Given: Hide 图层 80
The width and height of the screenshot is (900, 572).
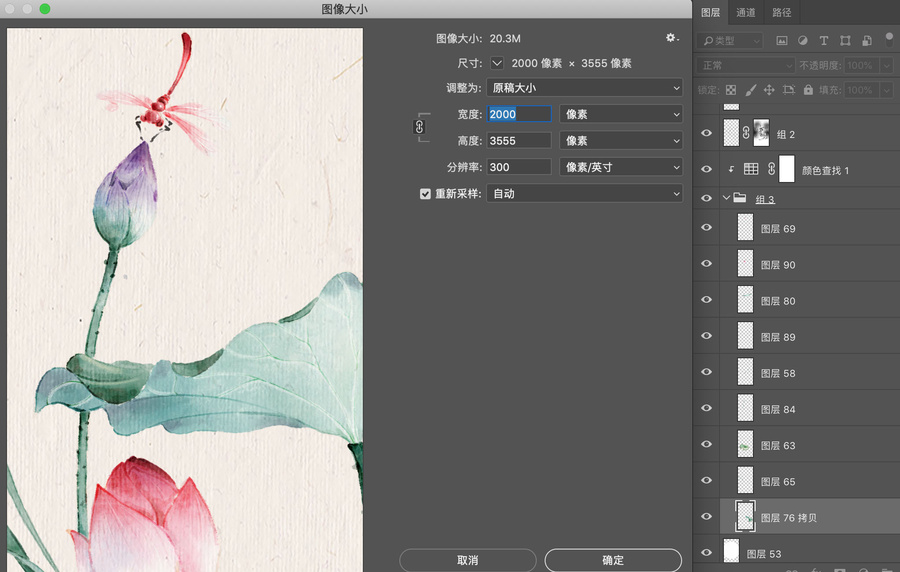Looking at the screenshot, I should (707, 300).
